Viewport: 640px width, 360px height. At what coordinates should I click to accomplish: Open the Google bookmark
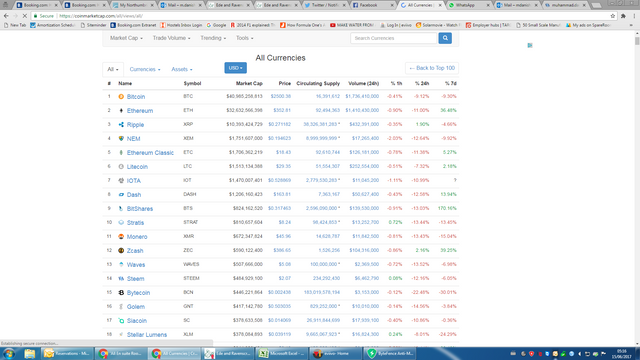[216, 25]
